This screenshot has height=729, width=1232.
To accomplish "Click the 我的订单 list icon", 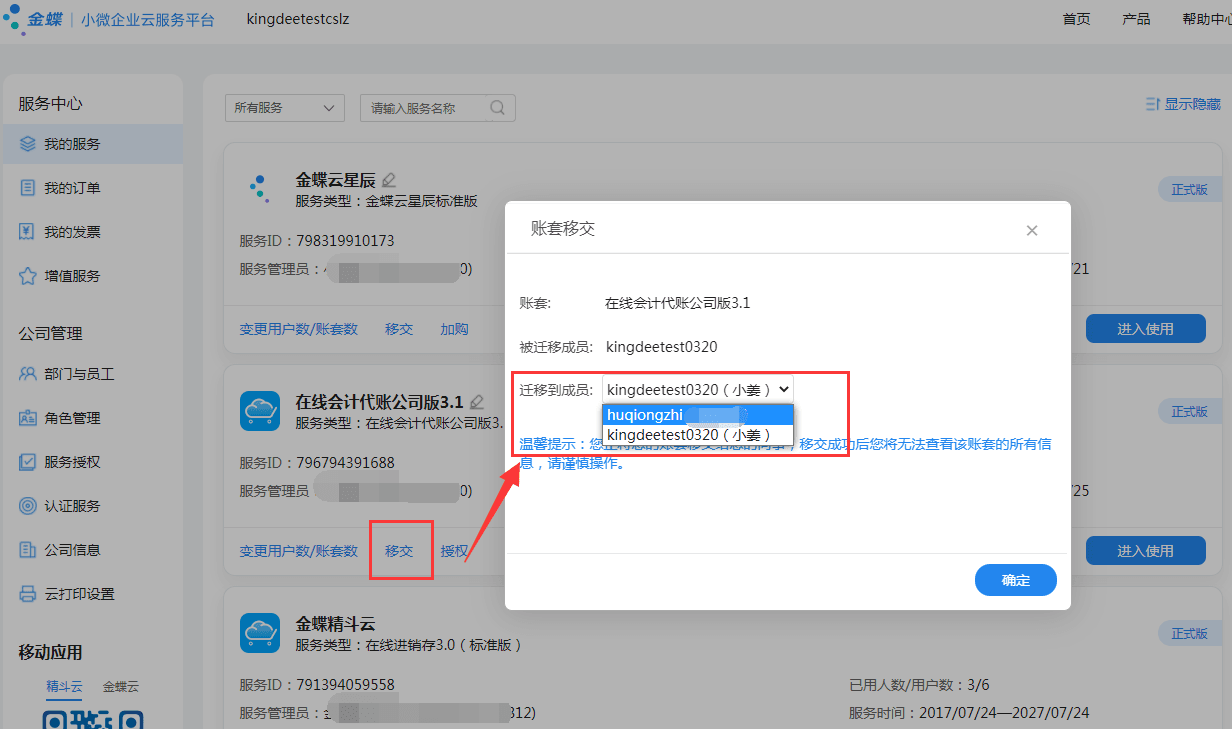I will (27, 188).
